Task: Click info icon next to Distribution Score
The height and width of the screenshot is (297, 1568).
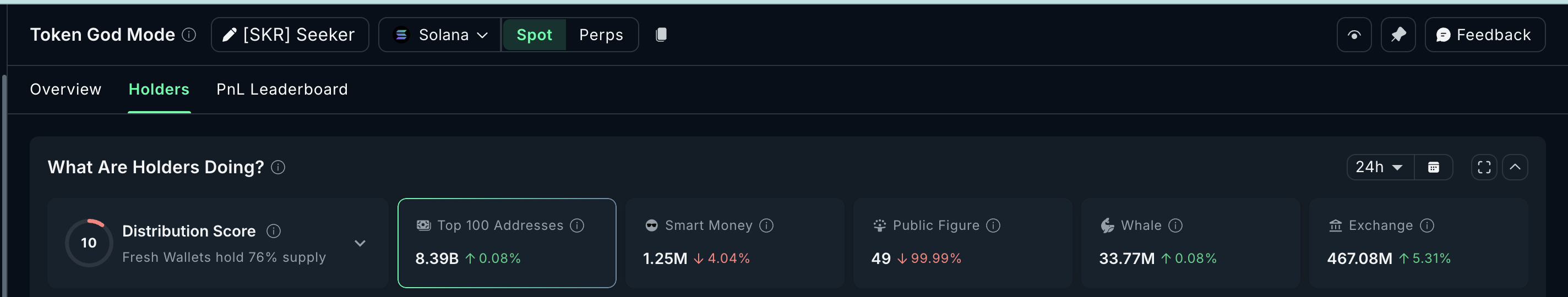Action: pos(274,231)
